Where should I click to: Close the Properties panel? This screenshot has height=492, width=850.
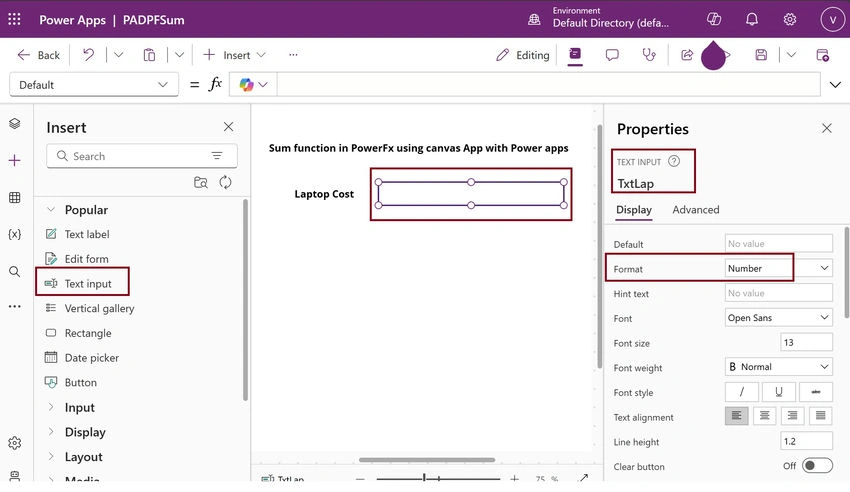tap(827, 128)
